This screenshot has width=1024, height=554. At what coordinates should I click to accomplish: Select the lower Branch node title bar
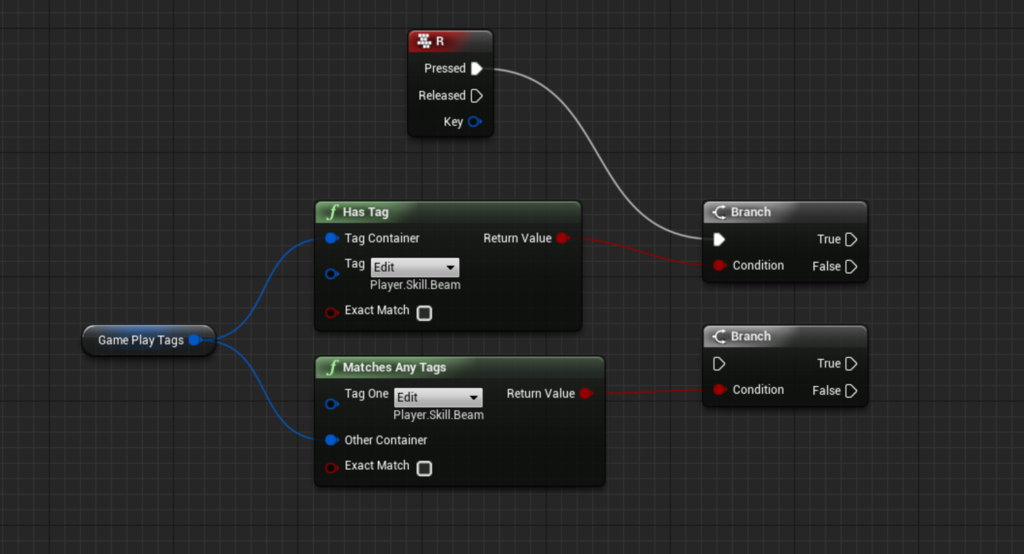(x=785, y=336)
